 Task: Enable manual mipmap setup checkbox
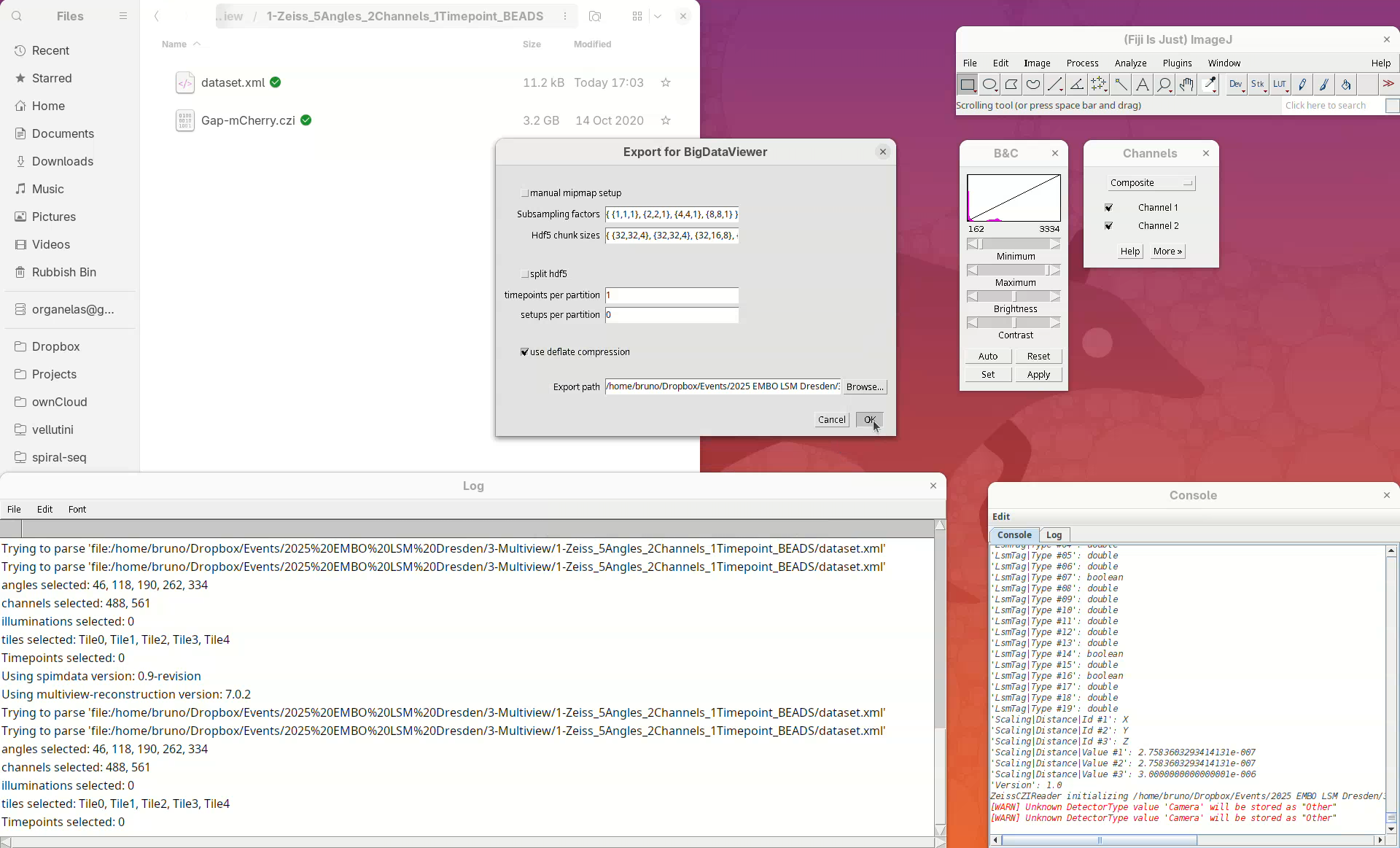pyautogui.click(x=524, y=193)
